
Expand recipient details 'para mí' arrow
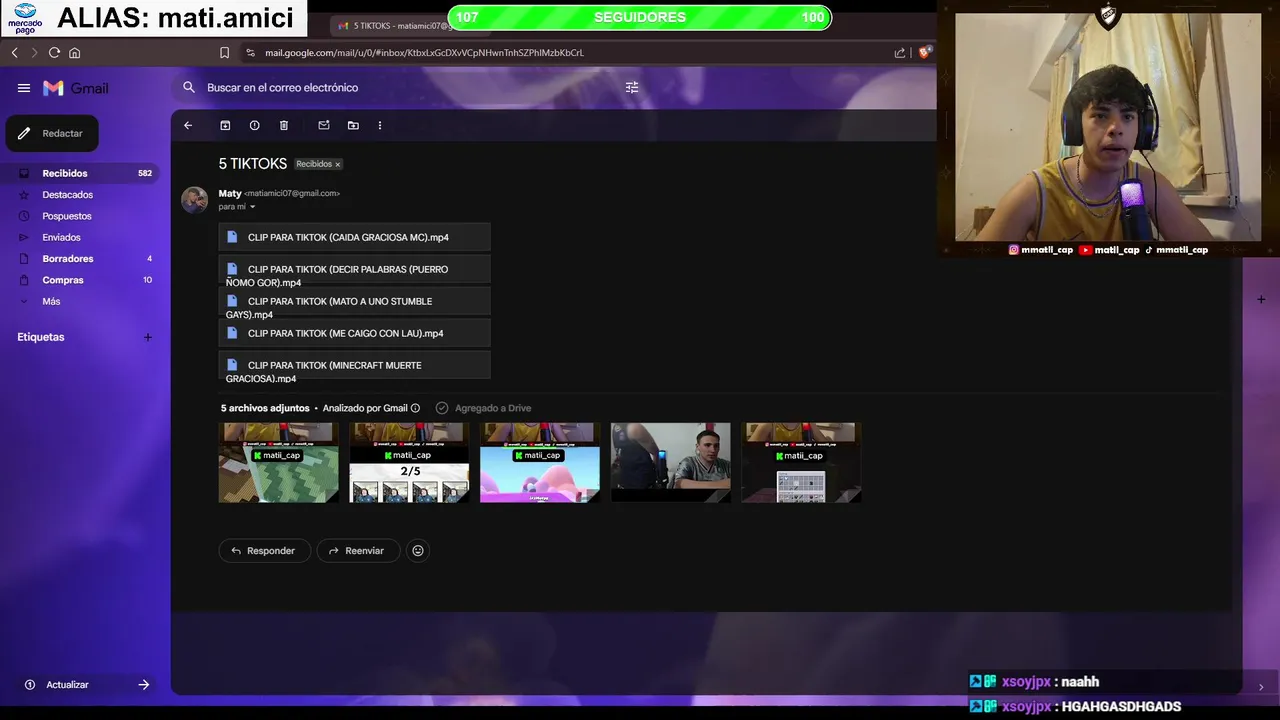[x=252, y=207]
